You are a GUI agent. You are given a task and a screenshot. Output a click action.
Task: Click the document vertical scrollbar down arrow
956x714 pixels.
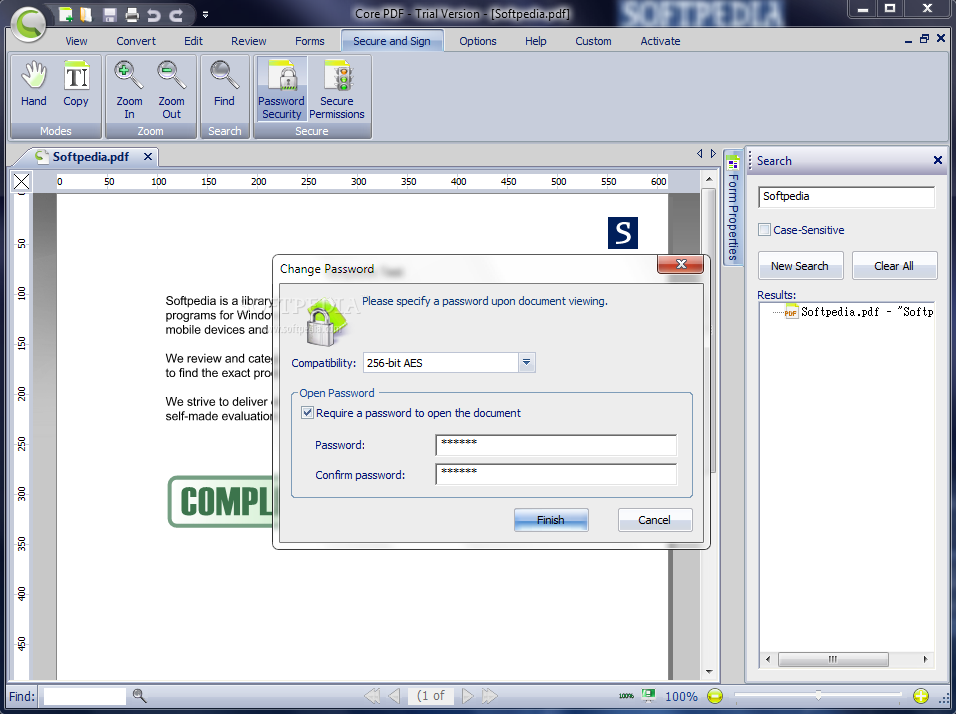708,671
